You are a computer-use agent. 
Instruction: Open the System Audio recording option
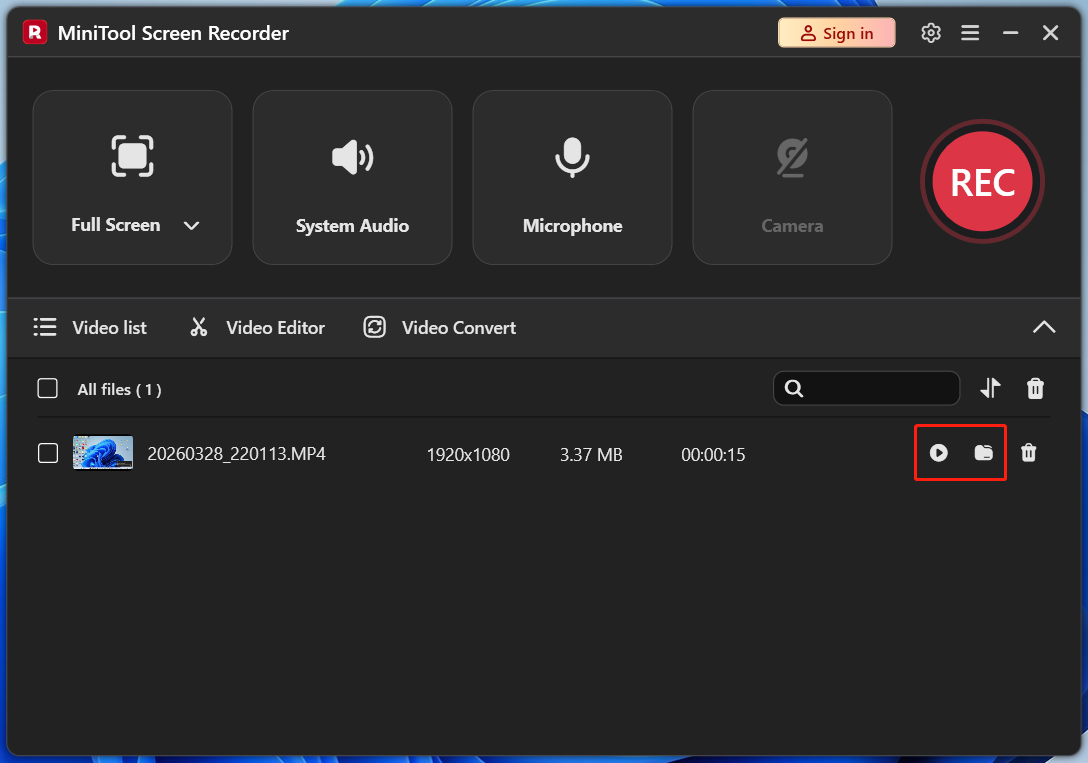(x=352, y=157)
